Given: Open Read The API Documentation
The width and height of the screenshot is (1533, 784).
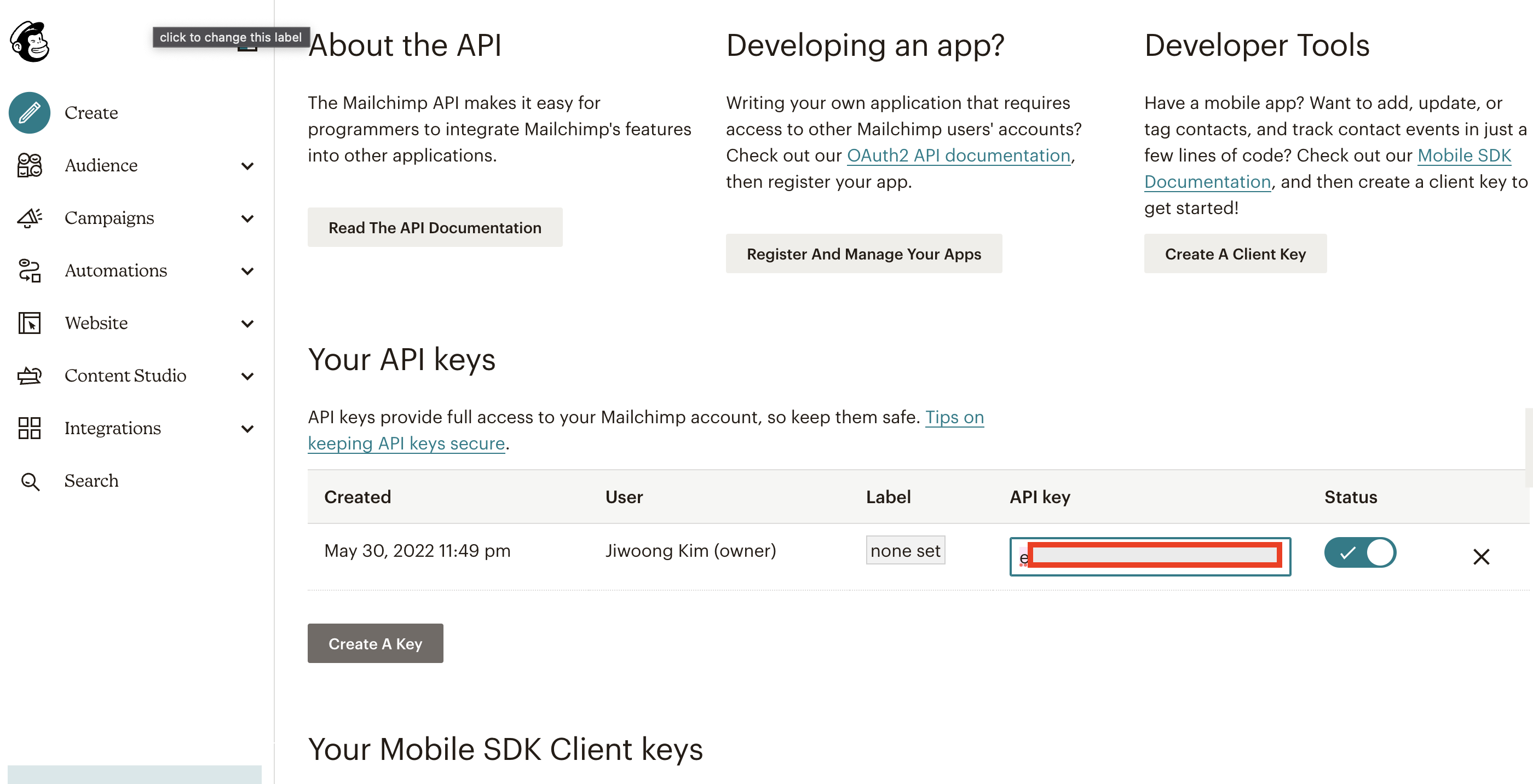Looking at the screenshot, I should click(x=434, y=227).
